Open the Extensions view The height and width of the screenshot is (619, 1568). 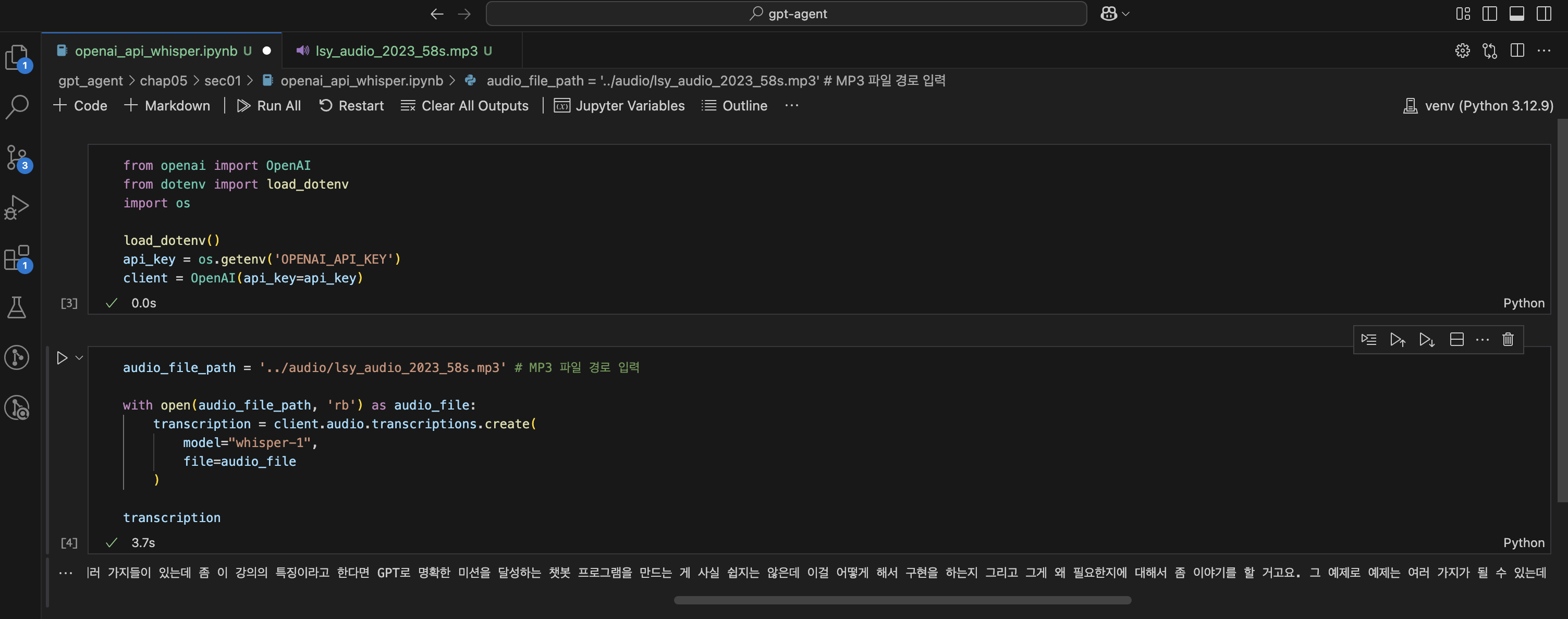17,257
